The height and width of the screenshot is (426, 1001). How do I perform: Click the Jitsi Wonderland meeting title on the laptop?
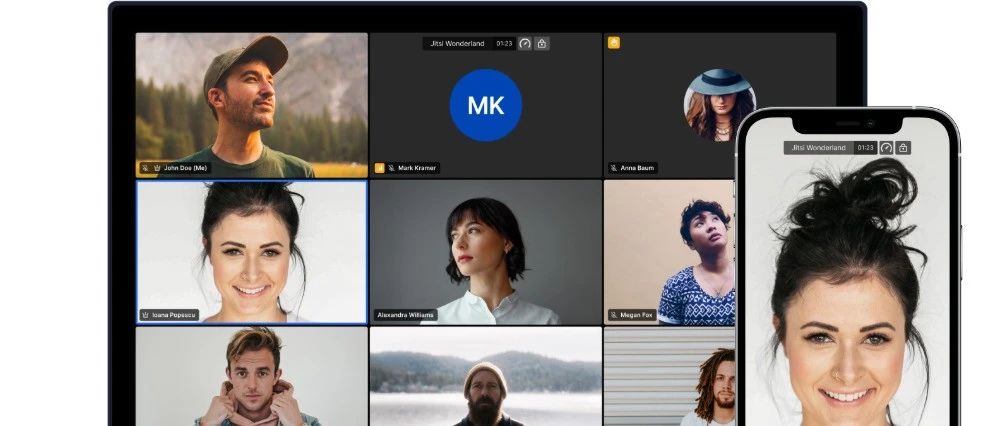459,43
